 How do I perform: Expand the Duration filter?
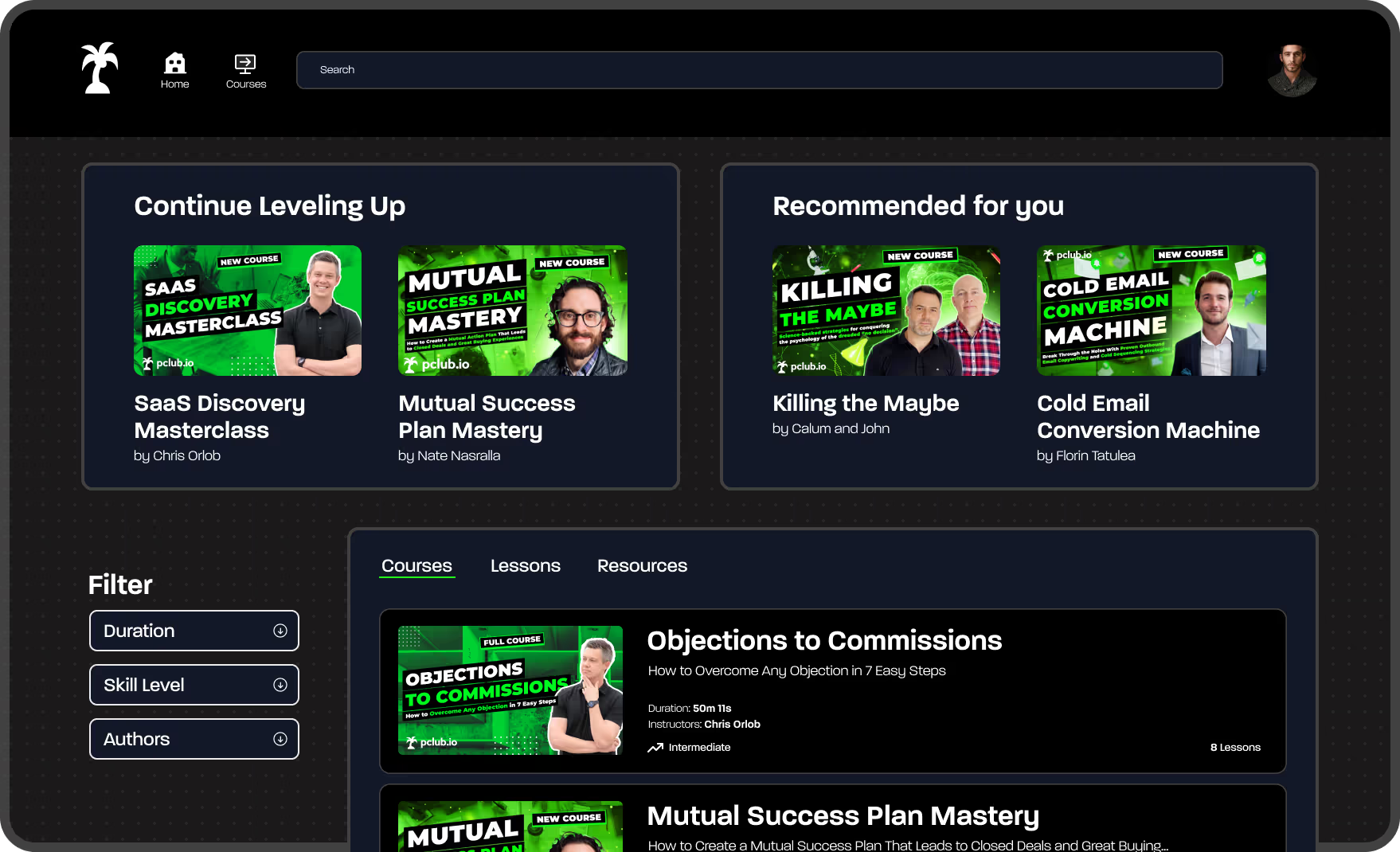coord(194,631)
